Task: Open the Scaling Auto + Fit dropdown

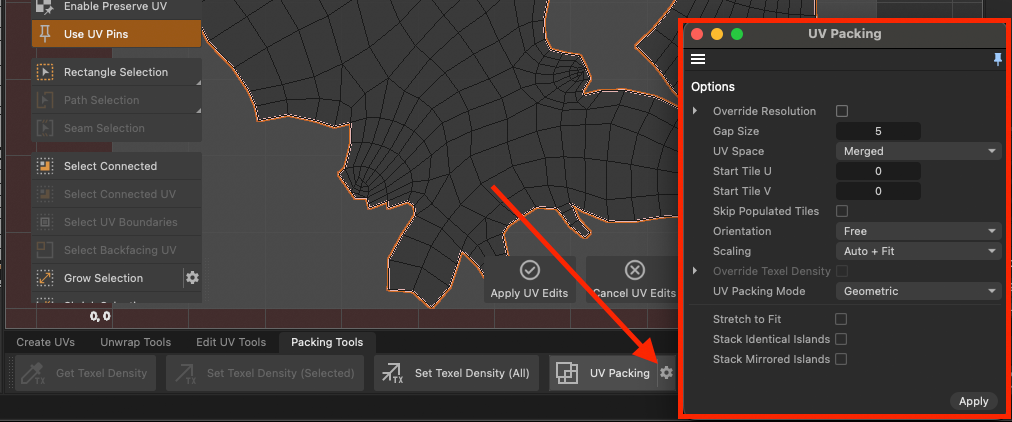Action: click(919, 251)
